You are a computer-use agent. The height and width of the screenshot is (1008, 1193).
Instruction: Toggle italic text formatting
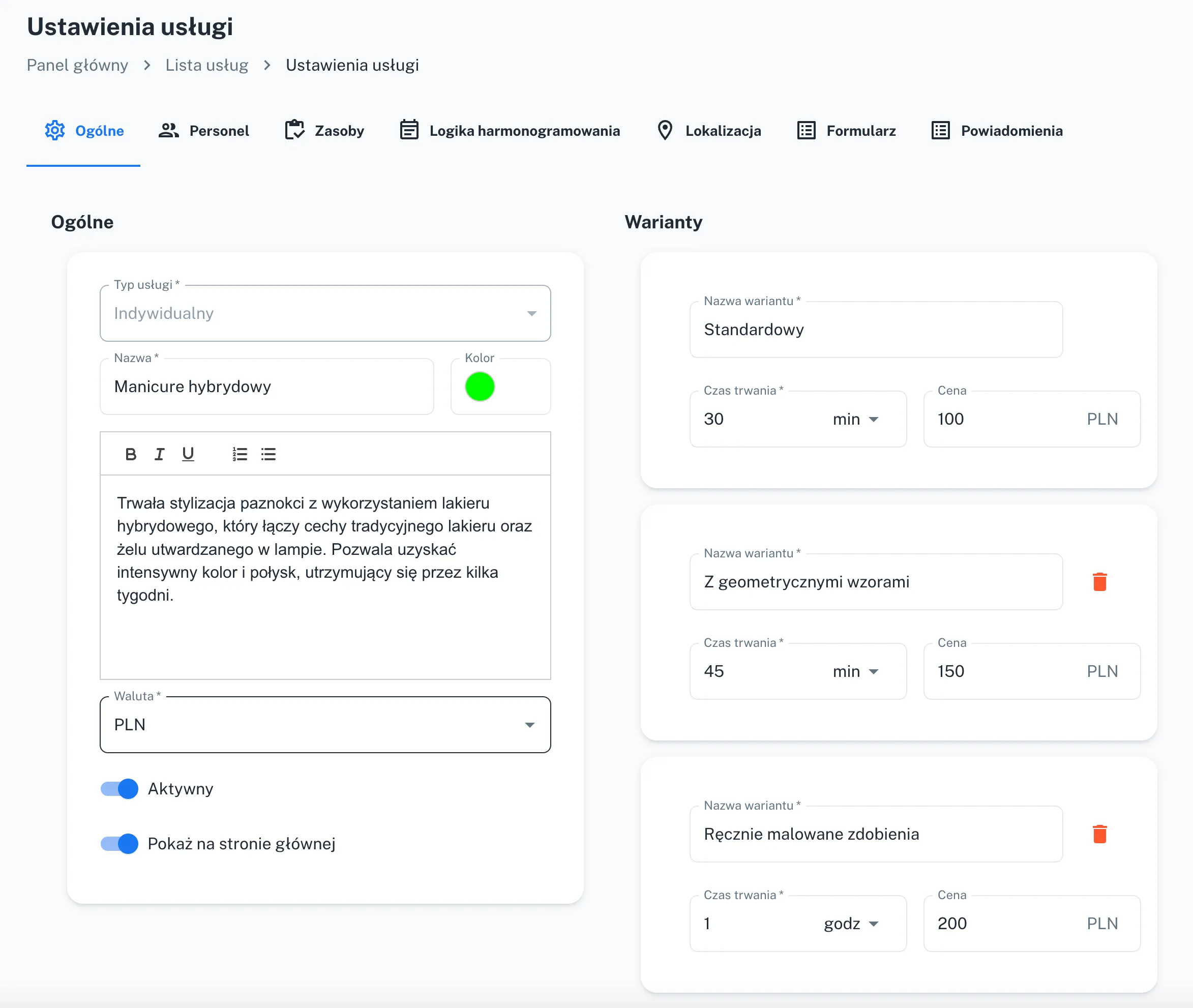click(x=159, y=454)
